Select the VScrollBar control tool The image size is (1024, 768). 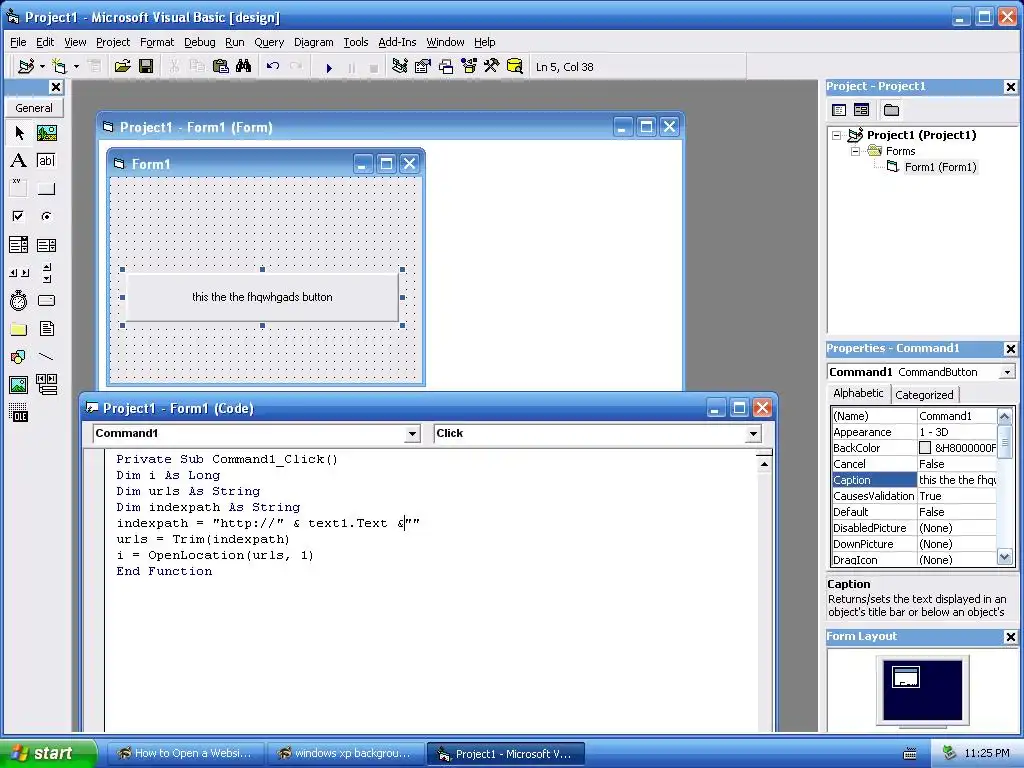point(46,273)
